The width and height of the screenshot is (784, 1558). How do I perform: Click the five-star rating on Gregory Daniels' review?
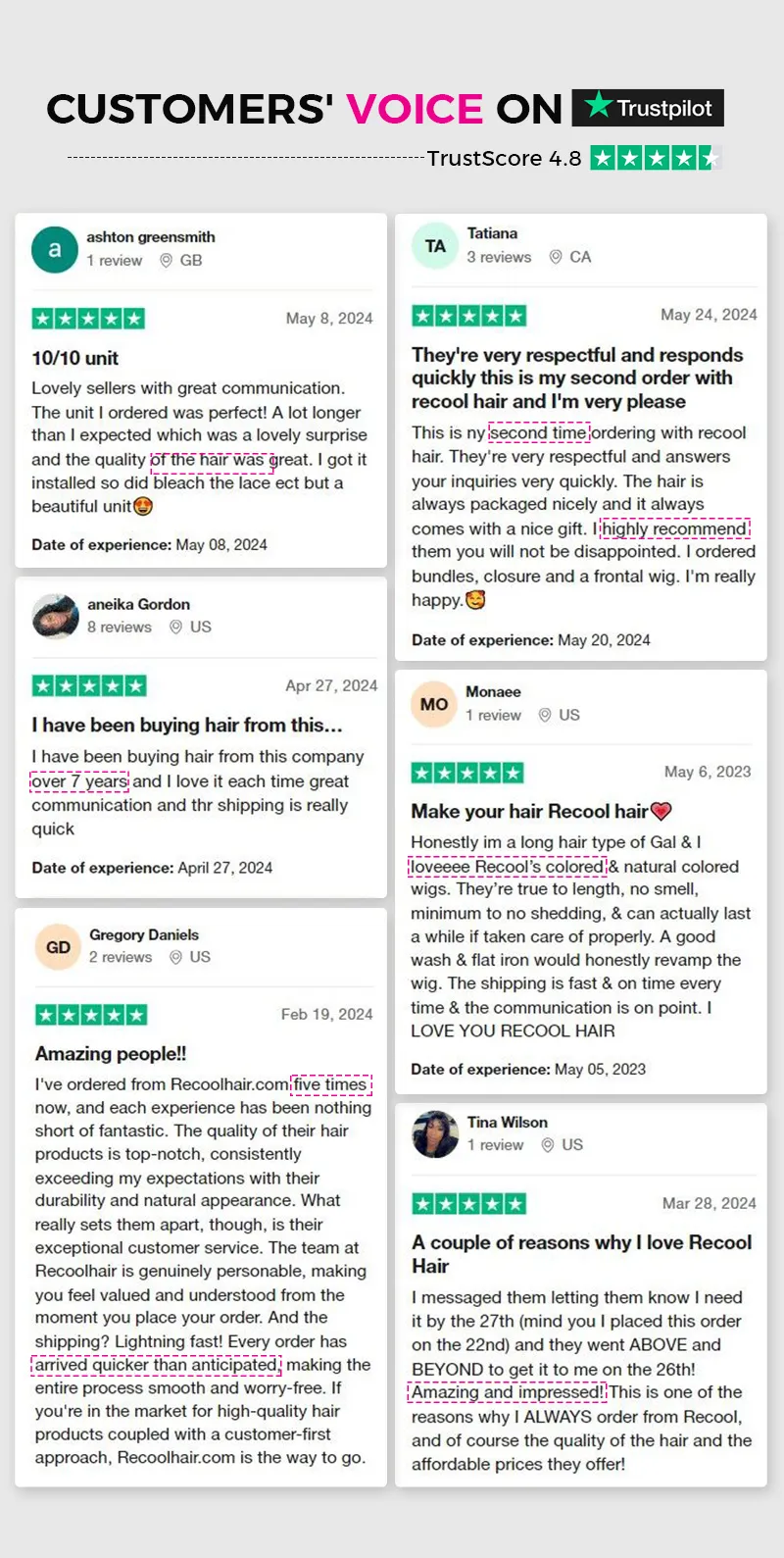[90, 1015]
